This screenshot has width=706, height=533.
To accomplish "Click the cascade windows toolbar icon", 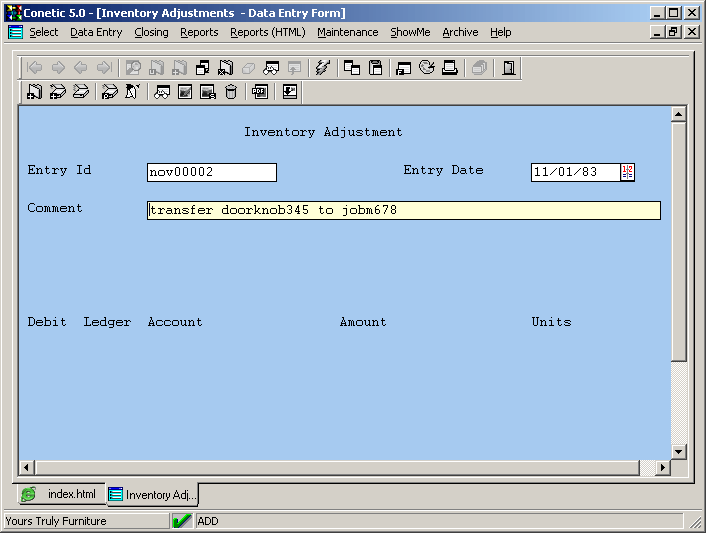I will click(352, 68).
